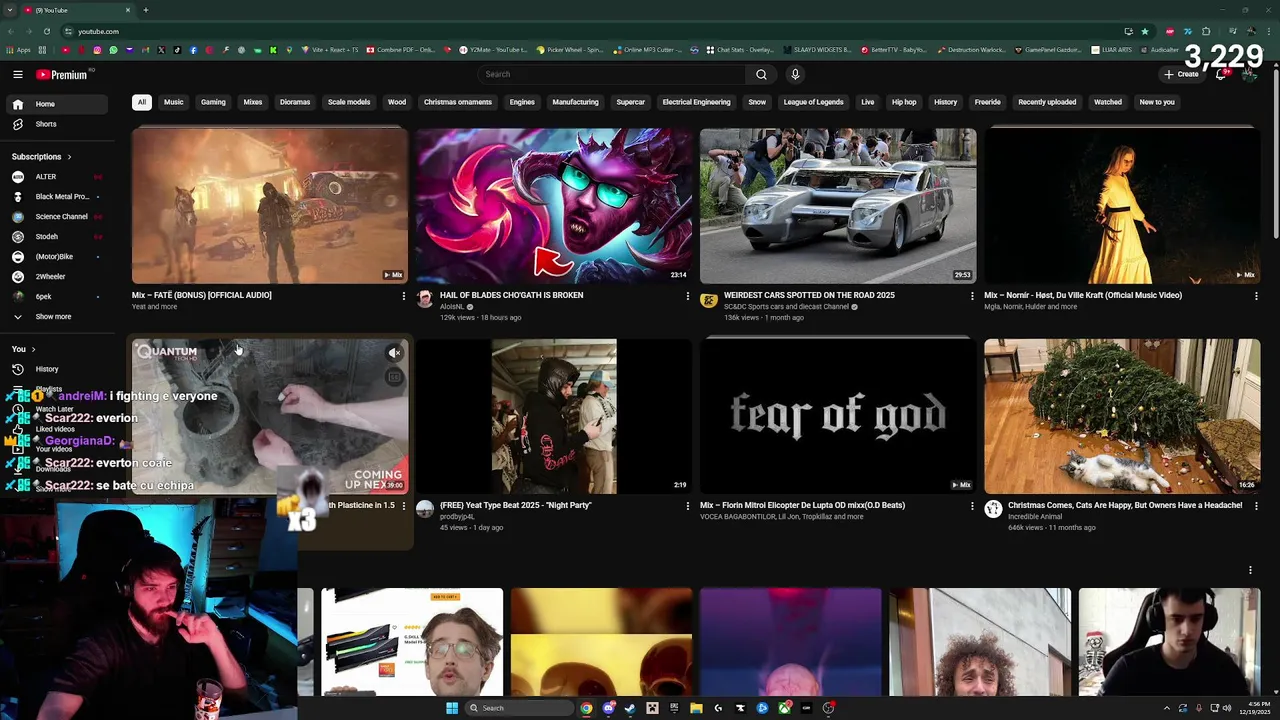Image resolution: width=1280 pixels, height=720 pixels.
Task: Select the All filter chip
Action: (142, 102)
